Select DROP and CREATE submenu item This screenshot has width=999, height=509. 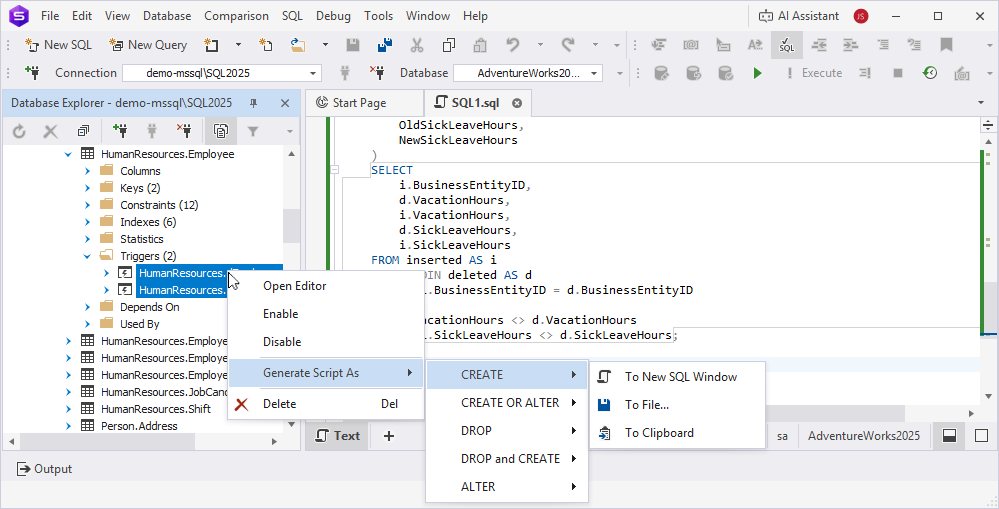[507, 459]
